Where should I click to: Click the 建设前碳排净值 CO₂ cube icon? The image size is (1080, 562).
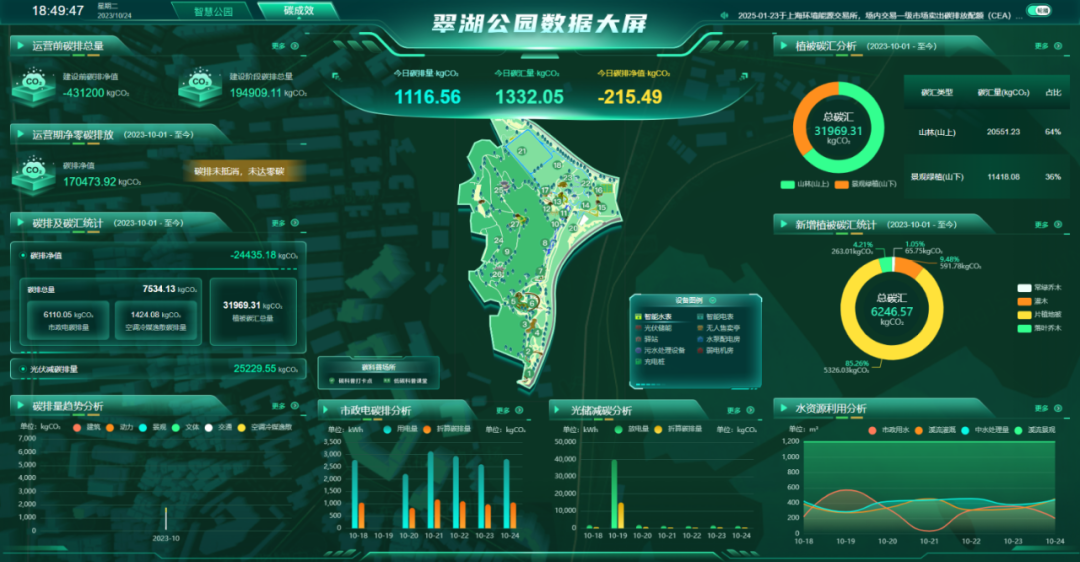coord(33,85)
